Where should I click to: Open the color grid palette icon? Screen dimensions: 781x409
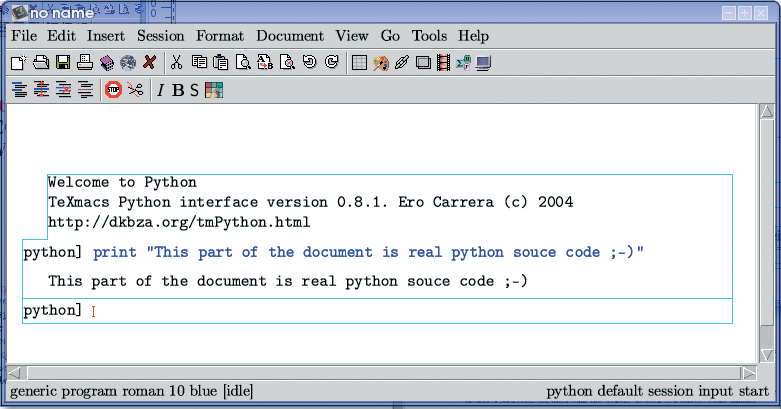[214, 90]
